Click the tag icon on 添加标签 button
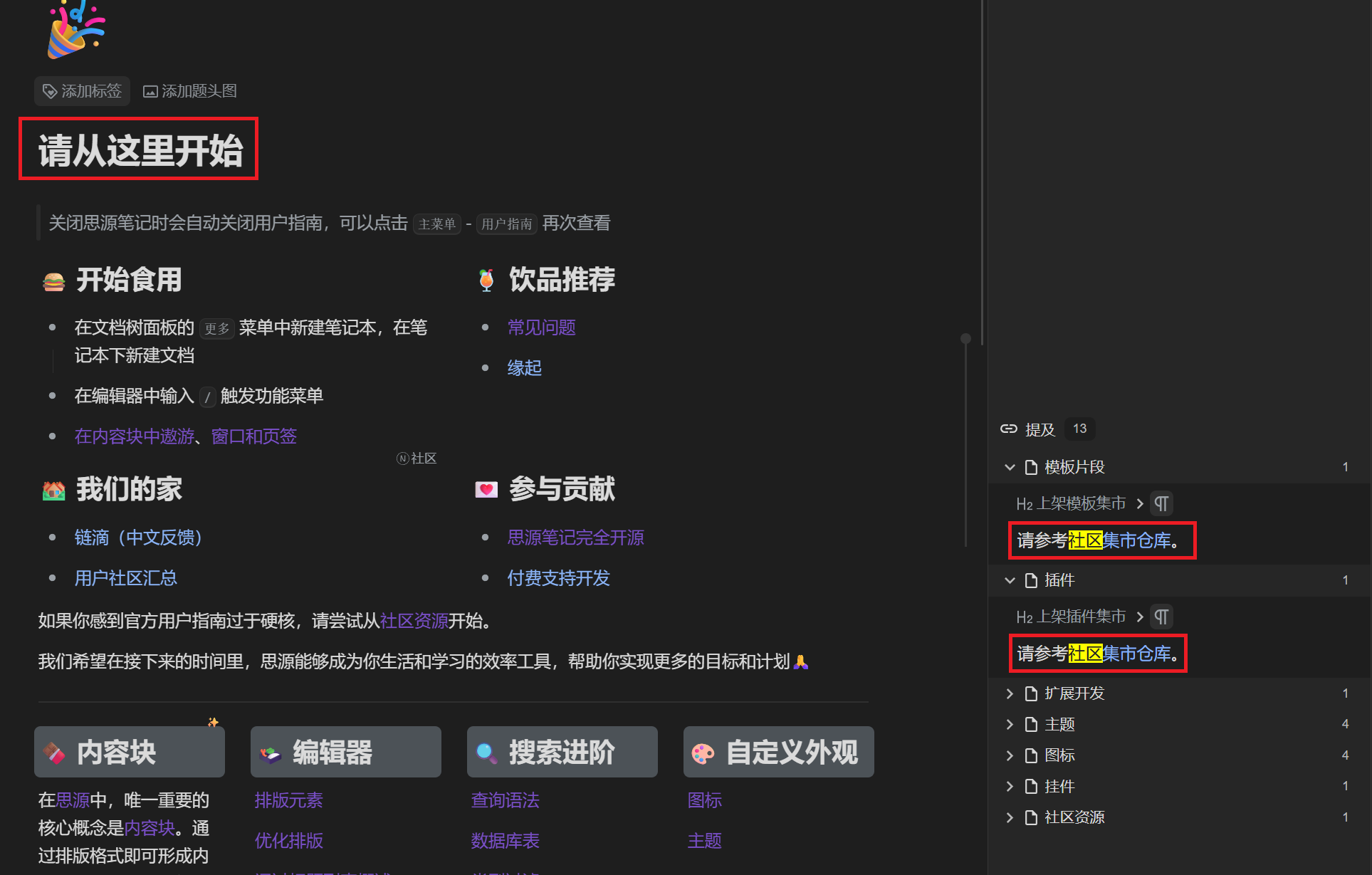 (49, 91)
